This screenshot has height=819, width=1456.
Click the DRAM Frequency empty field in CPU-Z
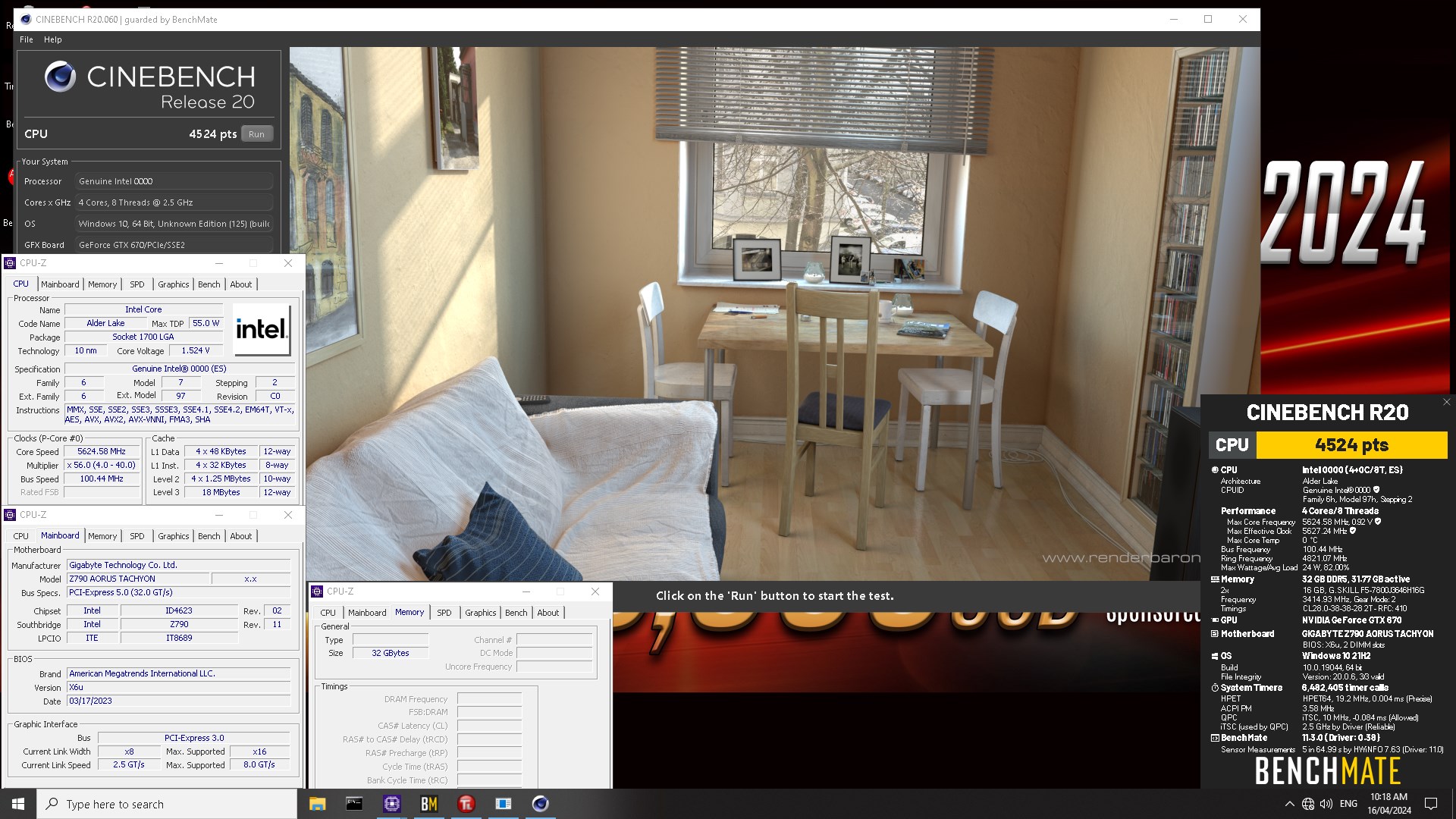(489, 699)
